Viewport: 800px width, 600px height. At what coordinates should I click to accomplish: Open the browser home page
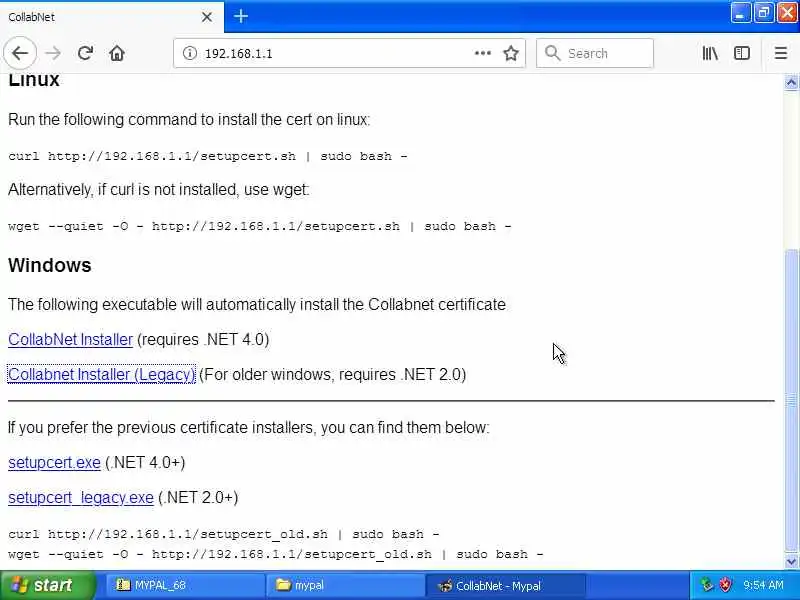click(x=117, y=53)
